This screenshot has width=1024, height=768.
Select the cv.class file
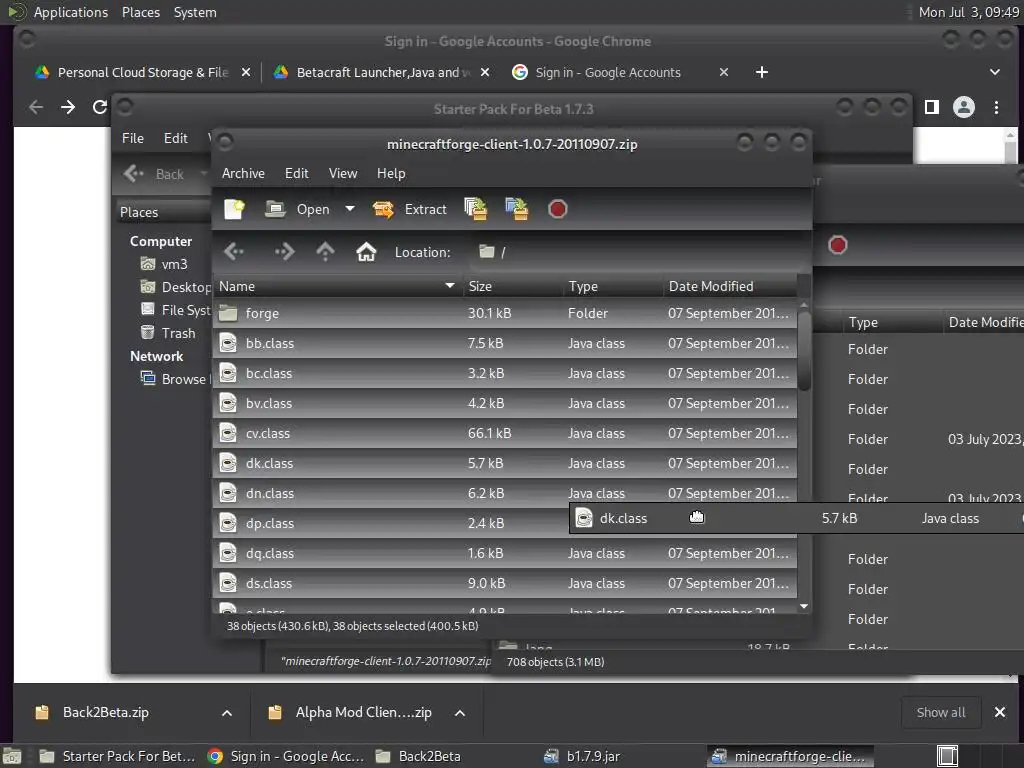tap(504, 434)
